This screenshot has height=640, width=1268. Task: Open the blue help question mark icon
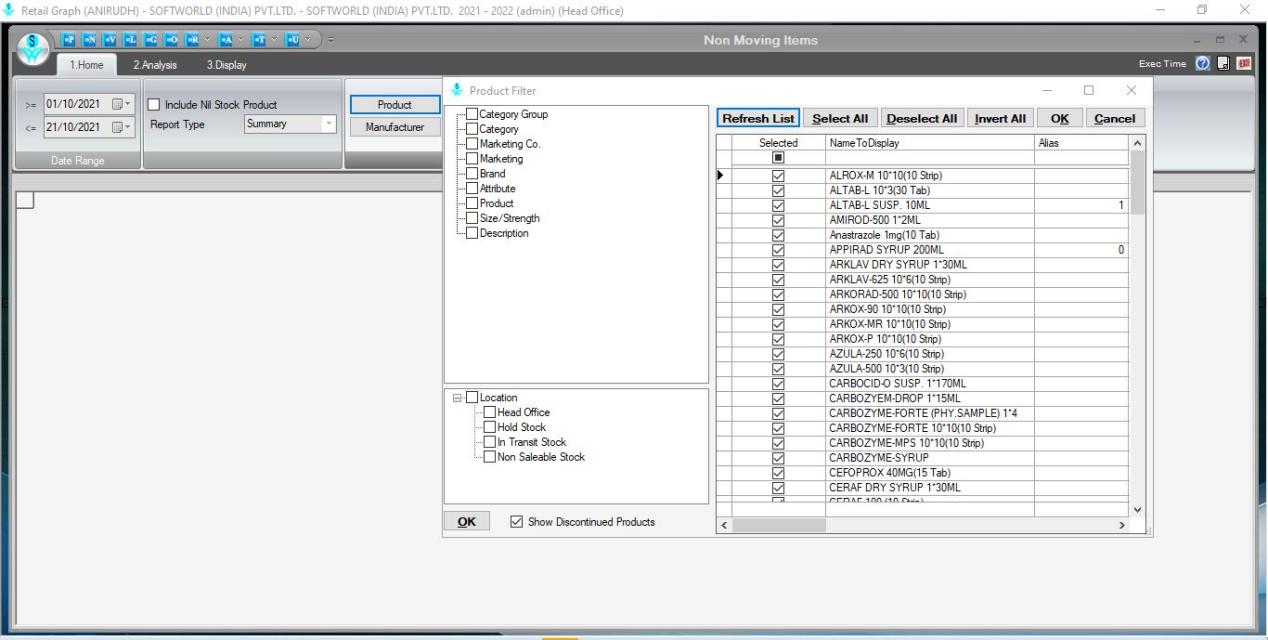tap(1205, 65)
